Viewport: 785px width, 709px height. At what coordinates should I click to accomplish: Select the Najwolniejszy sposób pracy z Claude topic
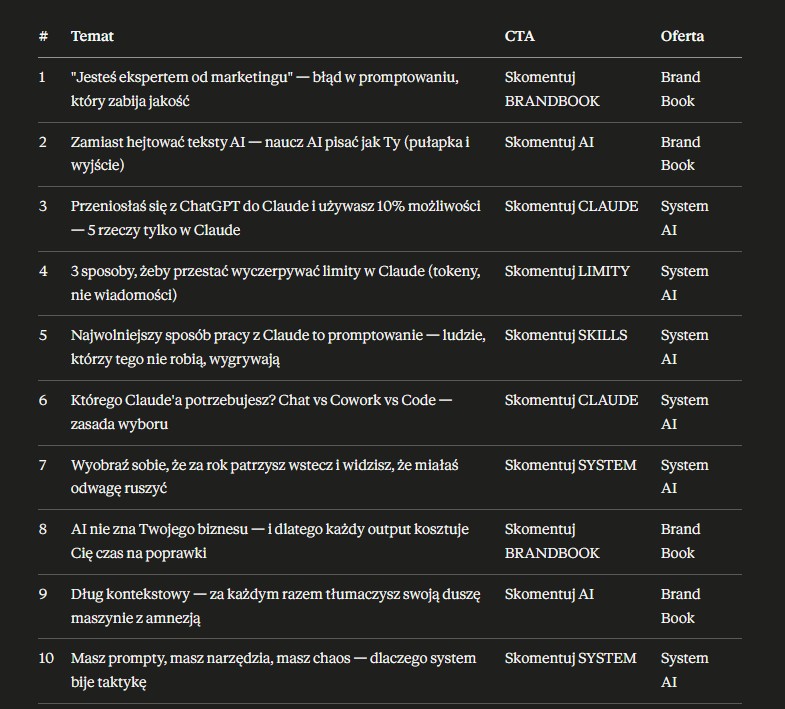[x=278, y=347]
